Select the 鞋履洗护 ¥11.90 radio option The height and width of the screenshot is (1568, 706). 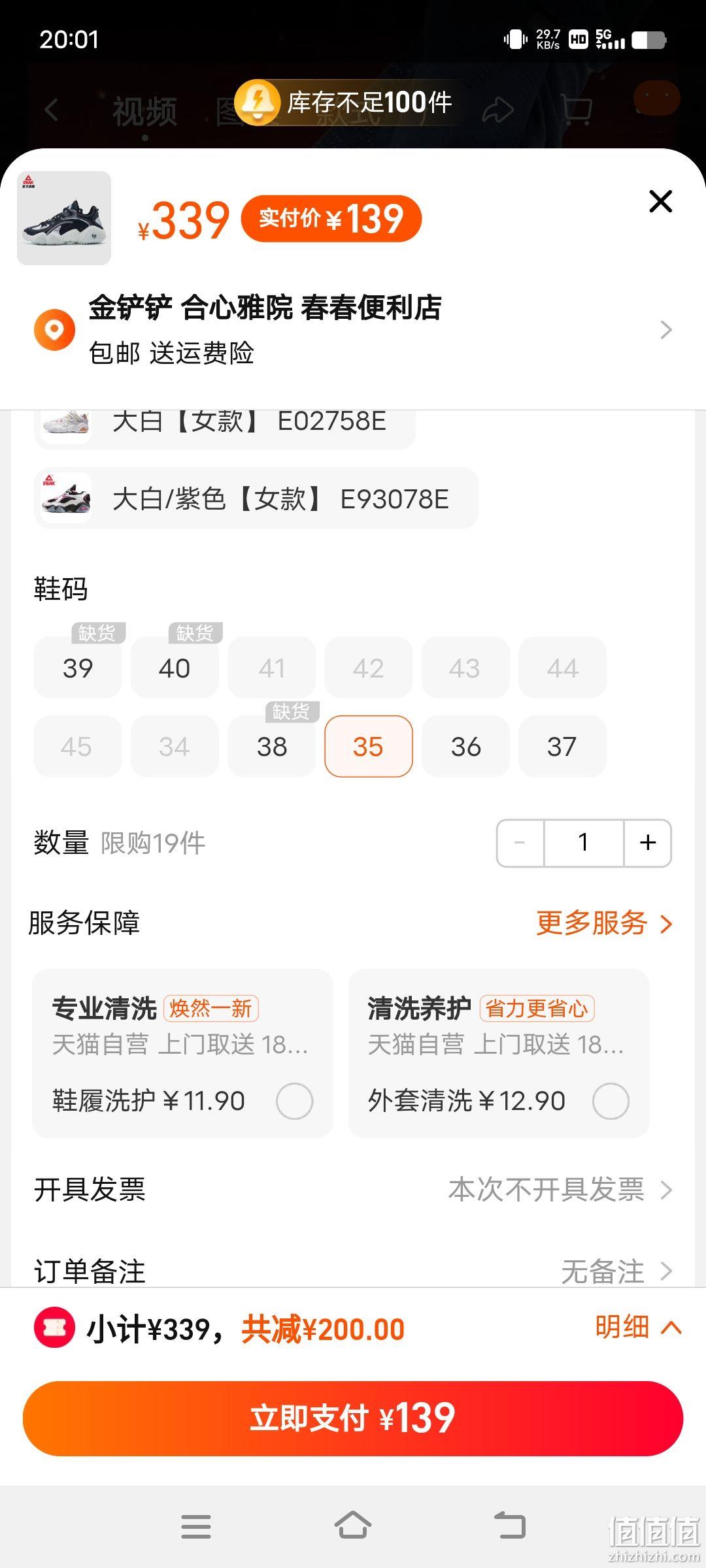(294, 1101)
